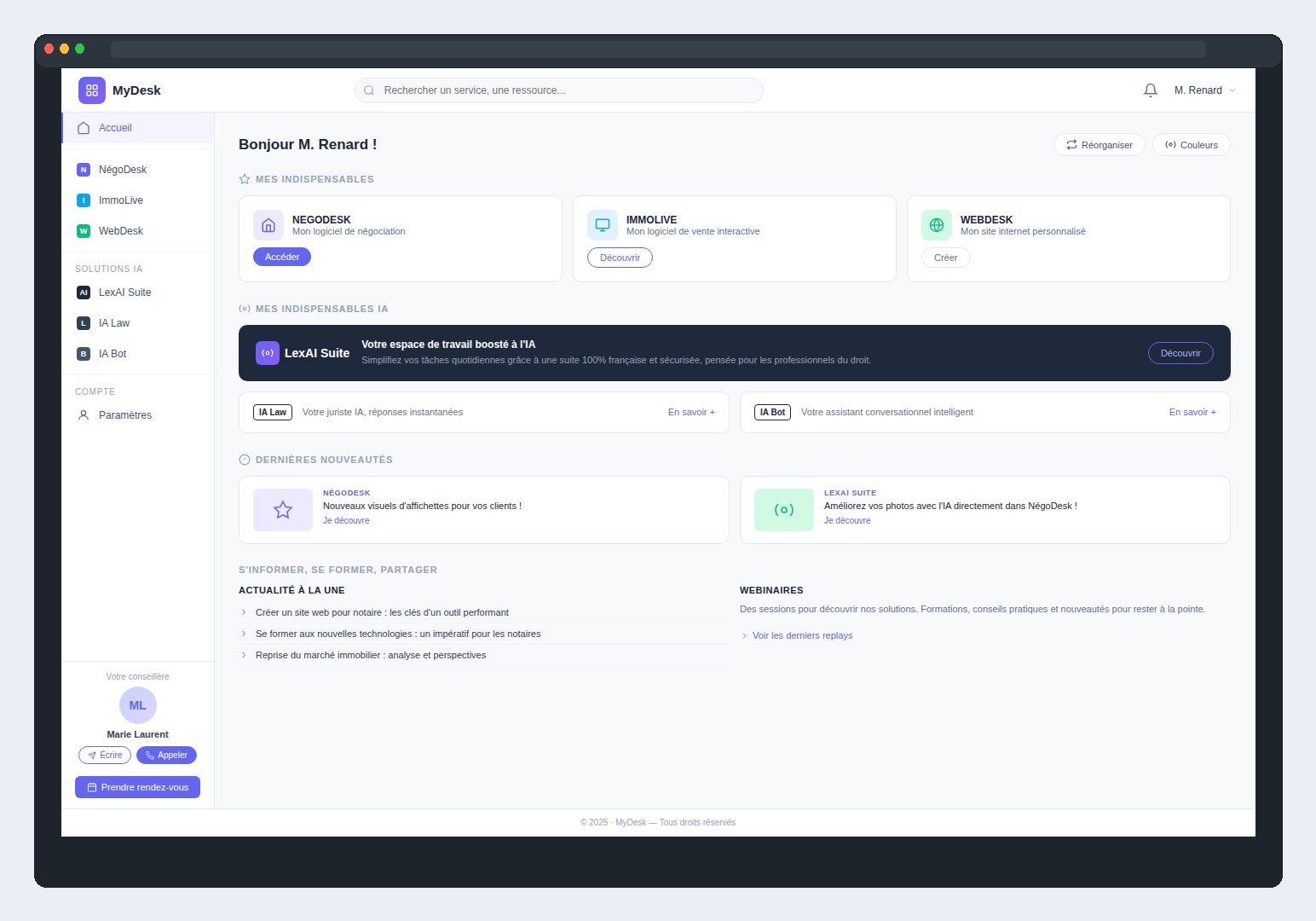Click the IA Bot B badge in sidebar
This screenshot has height=921, width=1316.
pyautogui.click(x=84, y=354)
